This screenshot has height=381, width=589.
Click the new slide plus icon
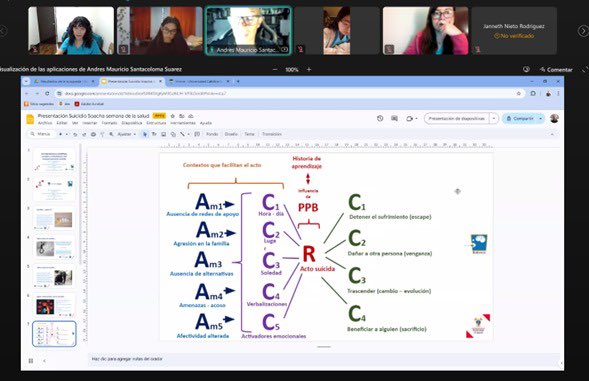coord(60,134)
